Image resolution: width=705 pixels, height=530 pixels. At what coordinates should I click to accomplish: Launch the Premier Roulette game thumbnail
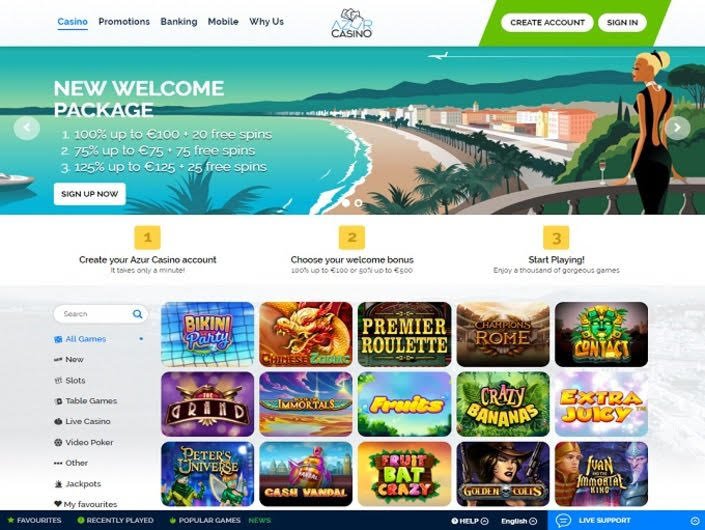(x=404, y=334)
